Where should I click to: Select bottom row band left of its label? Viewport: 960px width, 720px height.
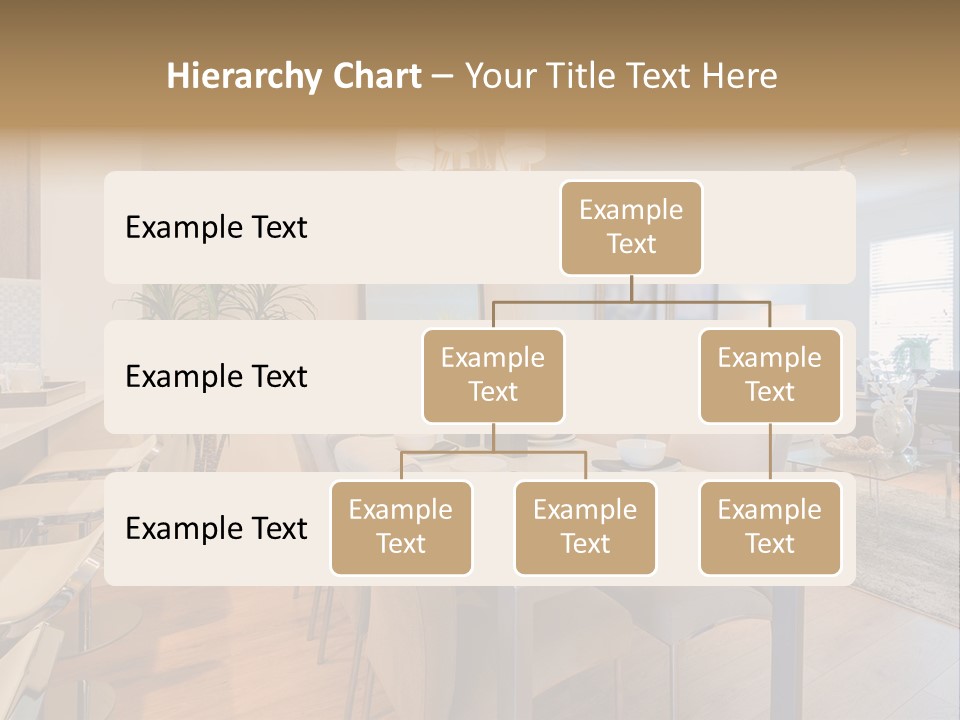pyautogui.click(x=114, y=529)
